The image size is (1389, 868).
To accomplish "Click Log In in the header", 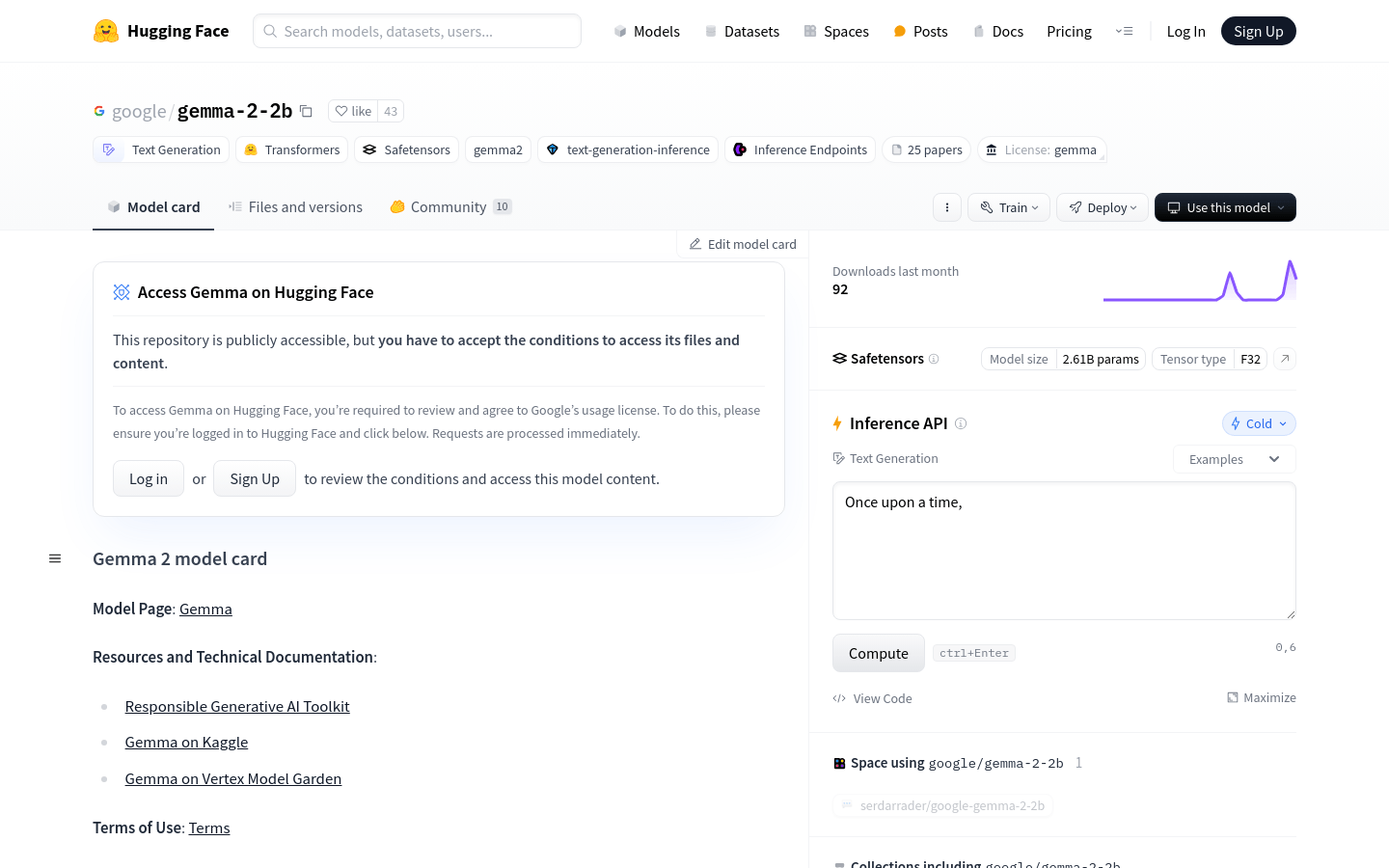I will click(x=1185, y=31).
